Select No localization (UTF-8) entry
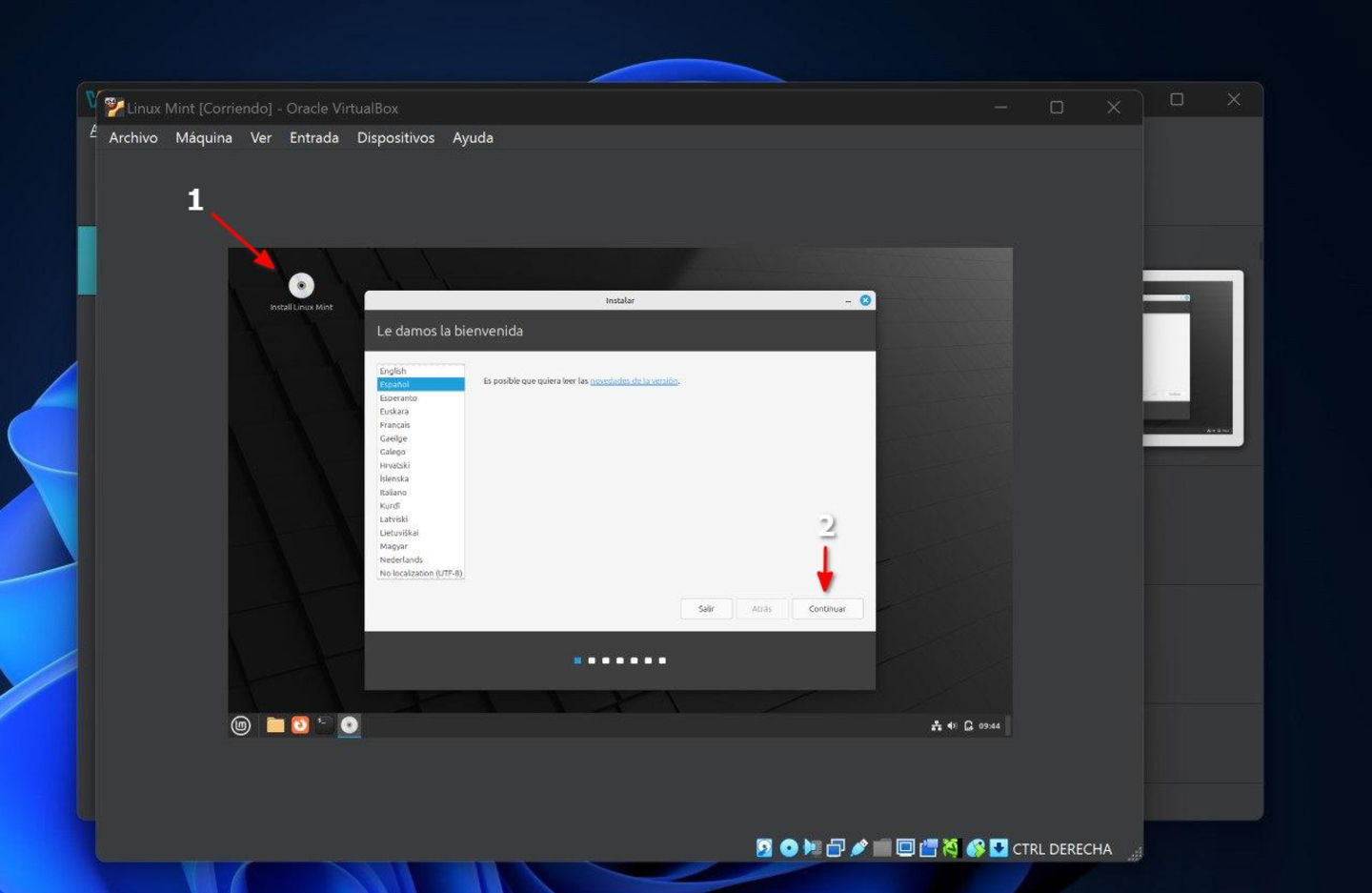This screenshot has width=1372, height=893. pos(421,573)
